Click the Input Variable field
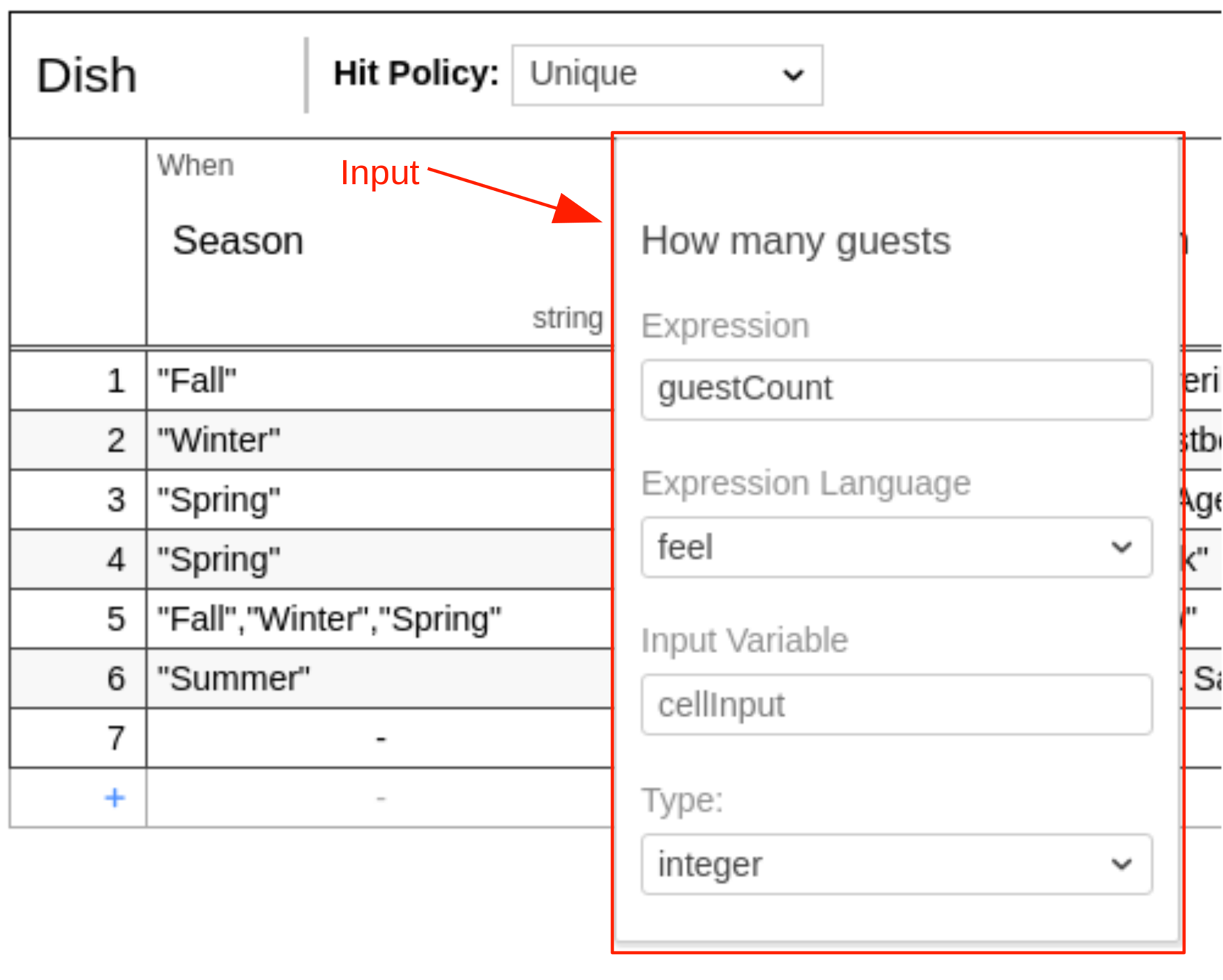Image resolution: width=1223 pixels, height=980 pixels. [896, 705]
